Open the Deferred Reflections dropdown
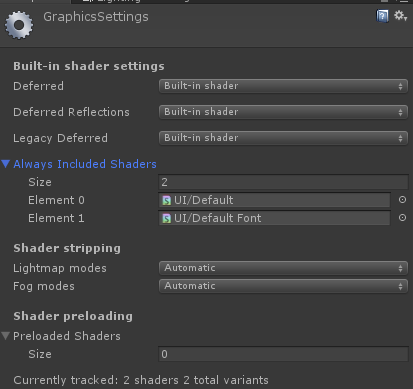The image size is (413, 389). pos(283,112)
